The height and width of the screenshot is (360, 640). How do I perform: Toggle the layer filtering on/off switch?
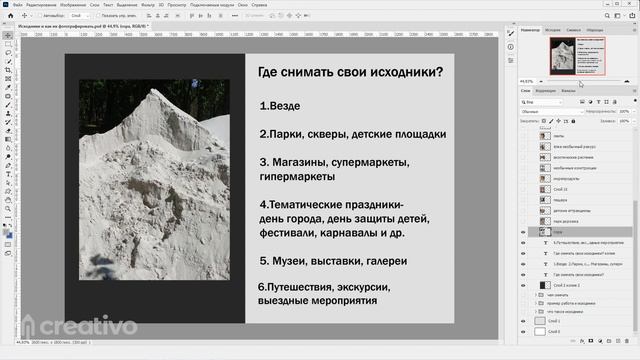click(x=635, y=101)
